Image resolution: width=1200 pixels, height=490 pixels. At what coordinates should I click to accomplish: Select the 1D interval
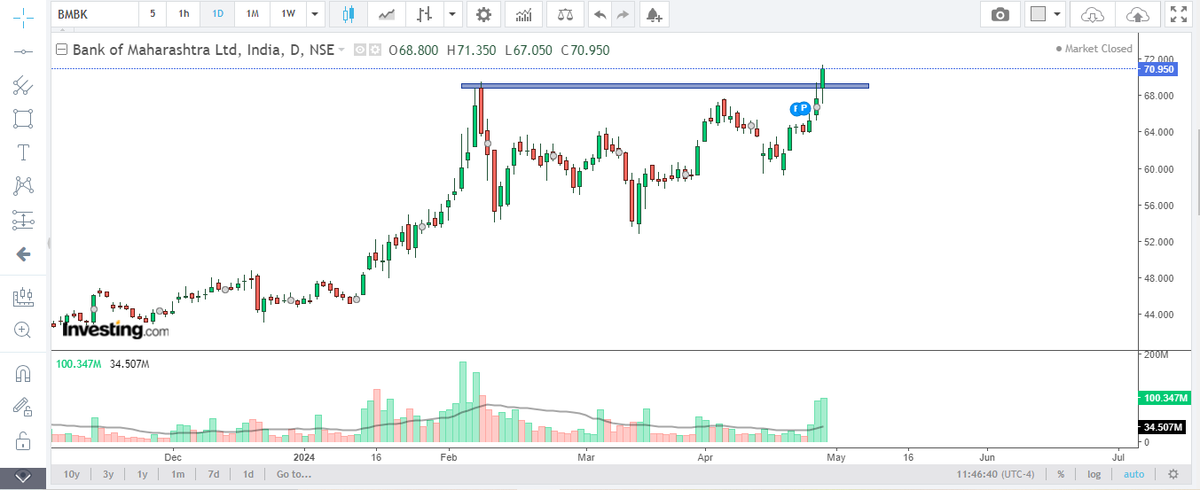(x=218, y=14)
